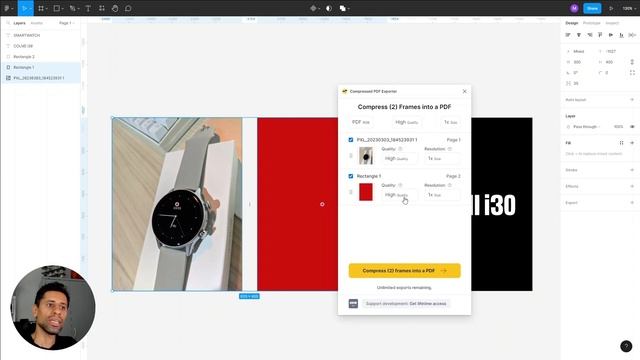
Task: Open the Boolean groups tool
Action: [x=342, y=8]
